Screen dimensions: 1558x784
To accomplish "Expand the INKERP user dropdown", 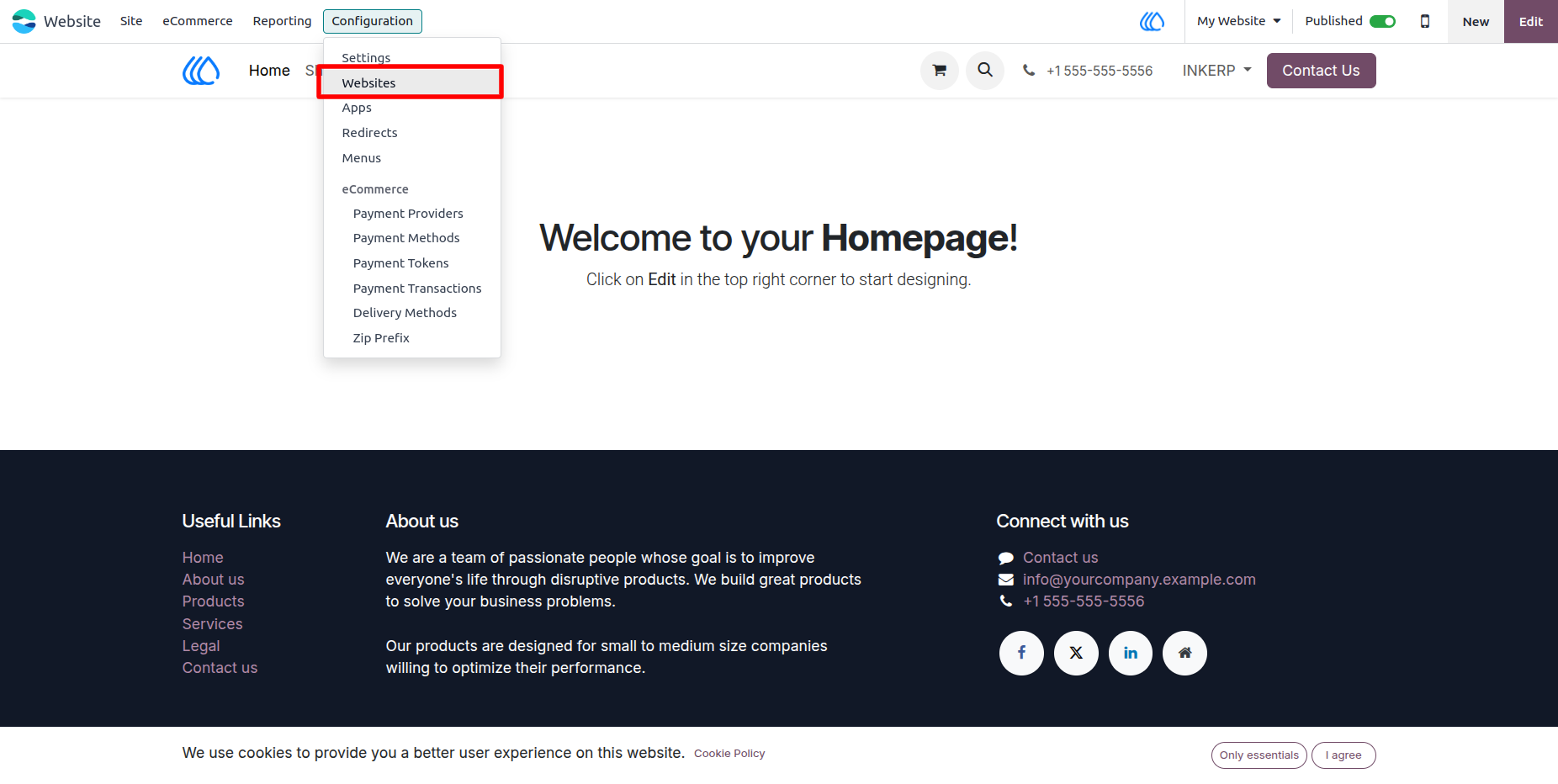I will click(x=1216, y=71).
